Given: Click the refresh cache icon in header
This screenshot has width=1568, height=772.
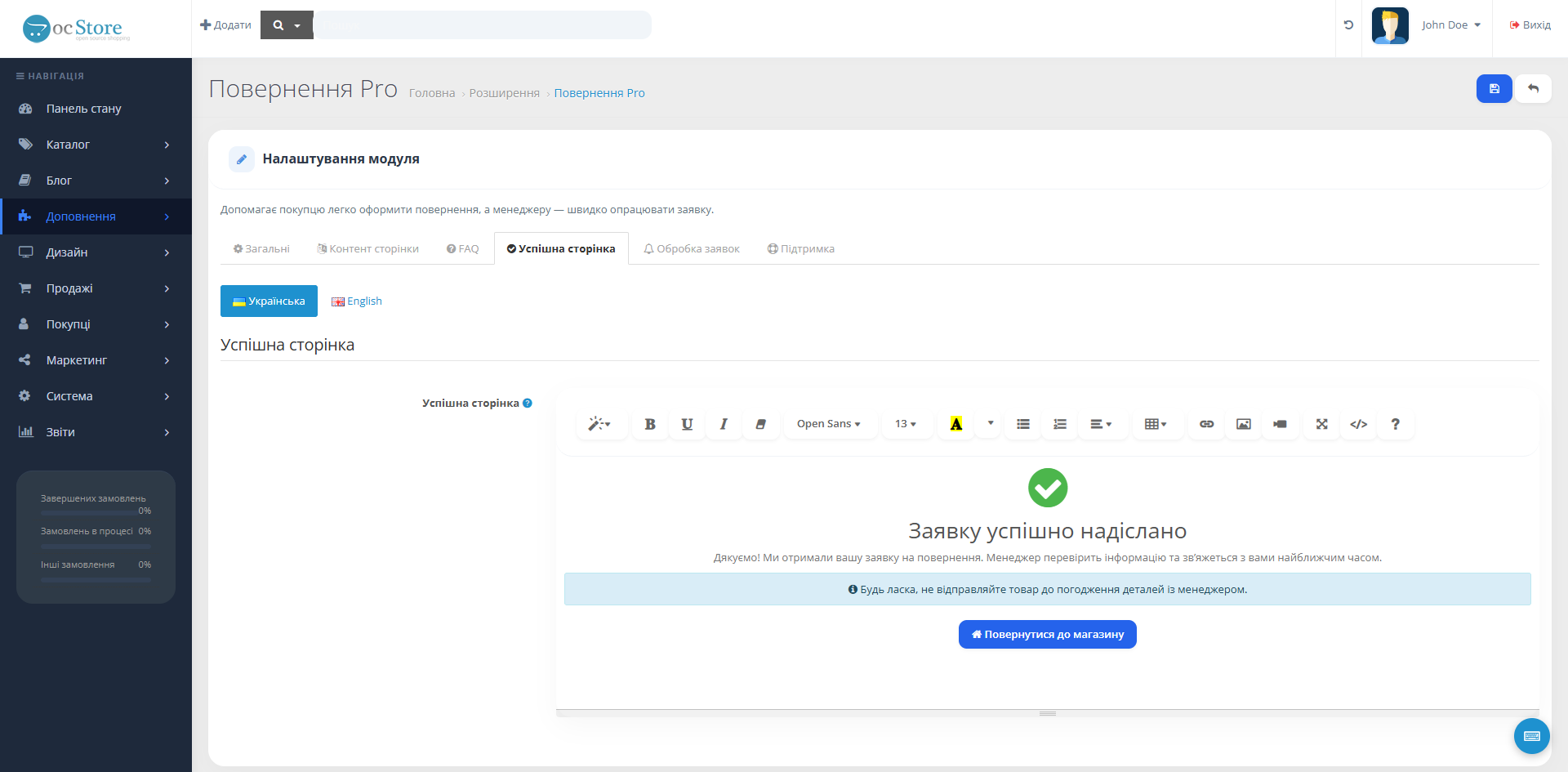Looking at the screenshot, I should [1348, 25].
